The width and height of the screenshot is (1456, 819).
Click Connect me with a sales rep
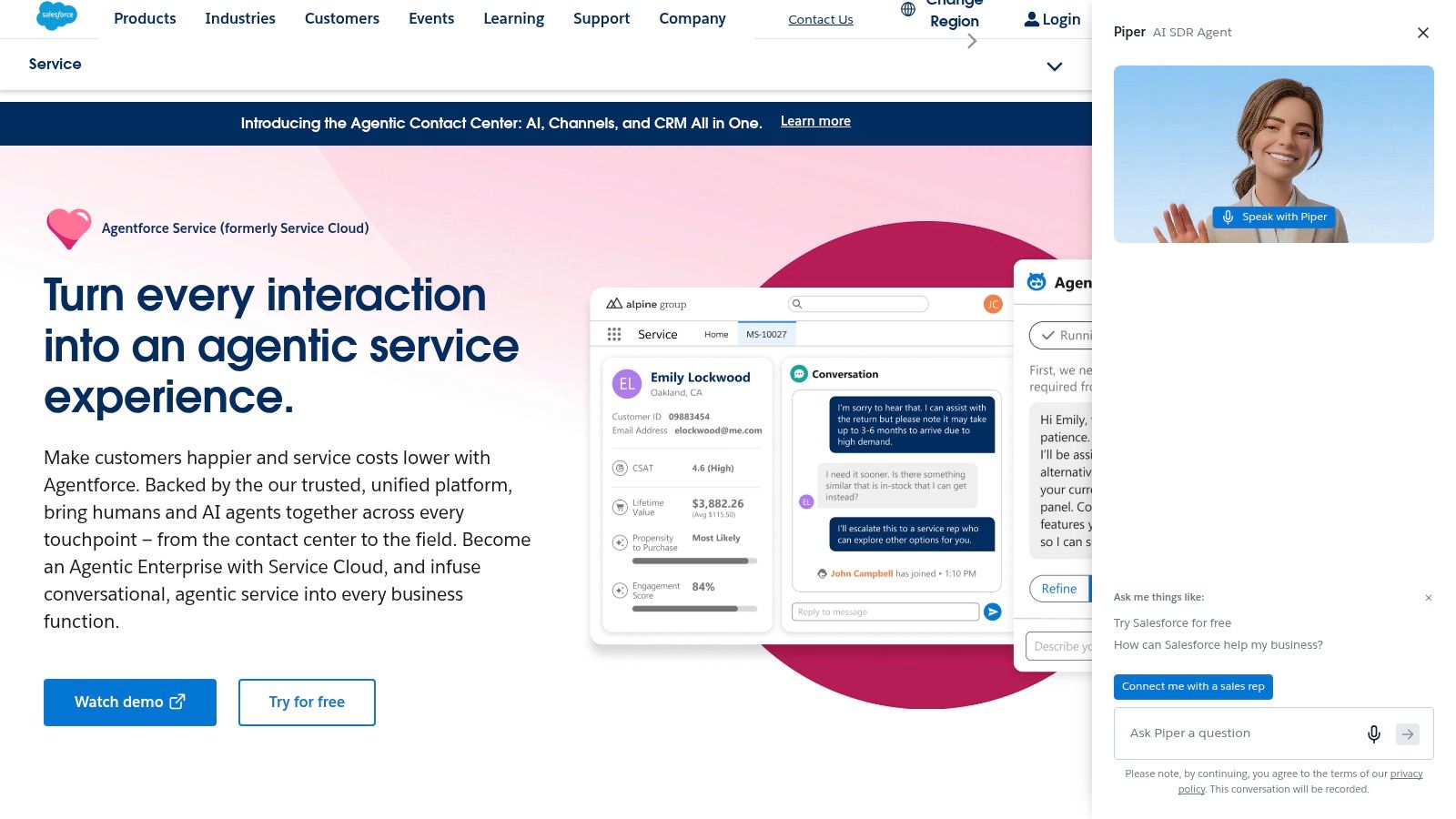[x=1193, y=687]
